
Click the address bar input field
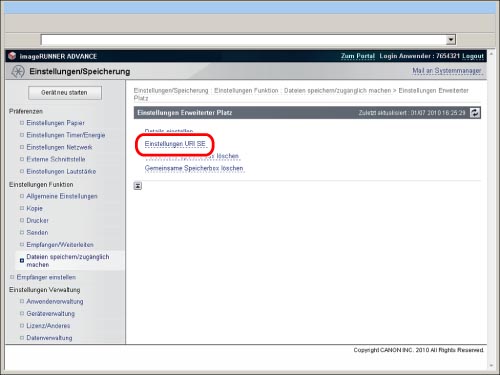click(x=243, y=40)
